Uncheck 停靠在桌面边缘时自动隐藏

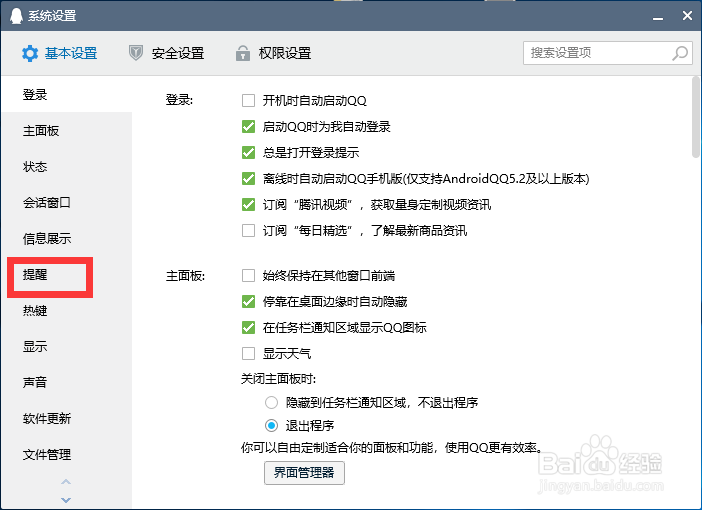(248, 301)
